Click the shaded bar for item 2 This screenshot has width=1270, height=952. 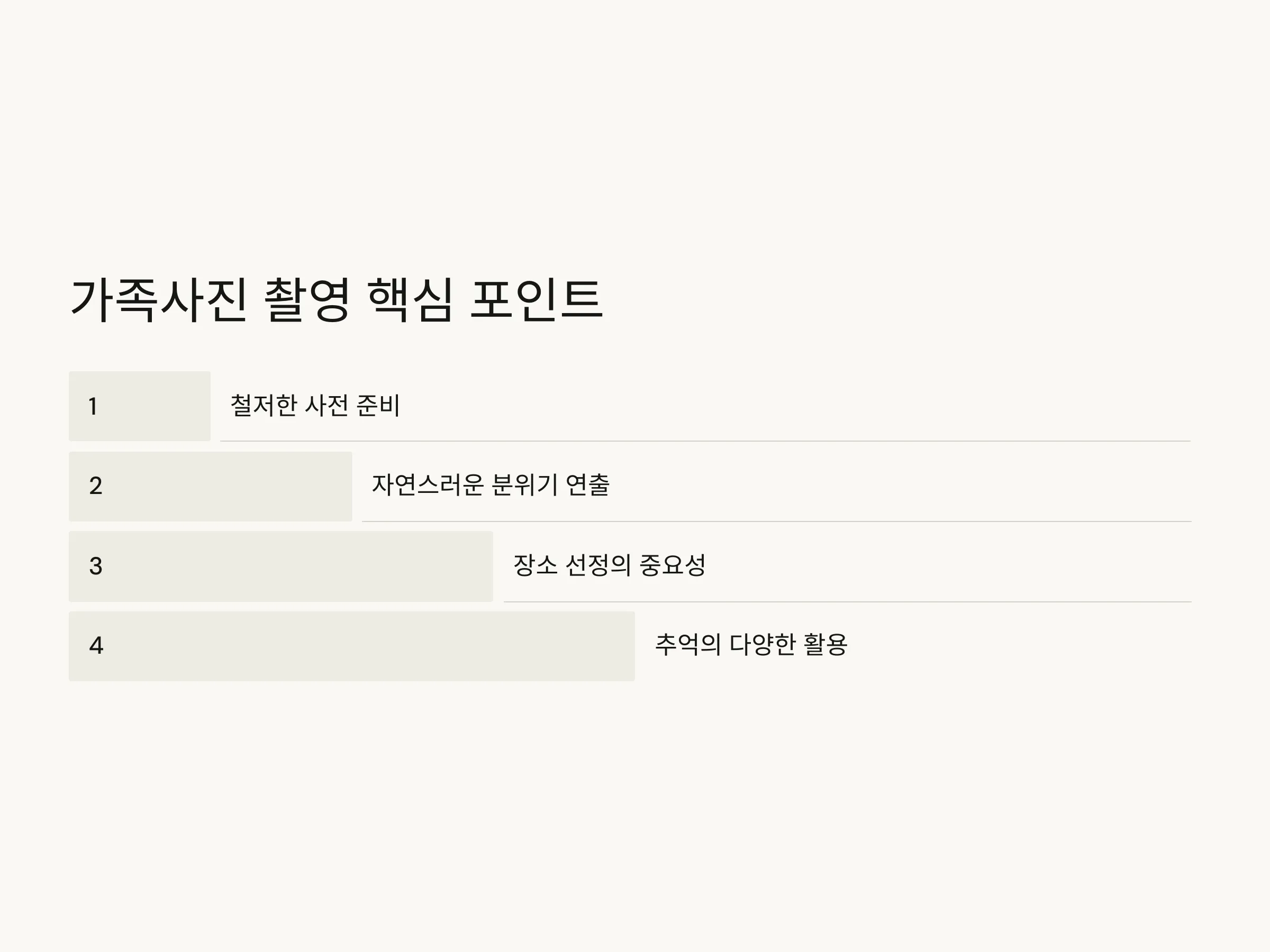[x=211, y=487]
